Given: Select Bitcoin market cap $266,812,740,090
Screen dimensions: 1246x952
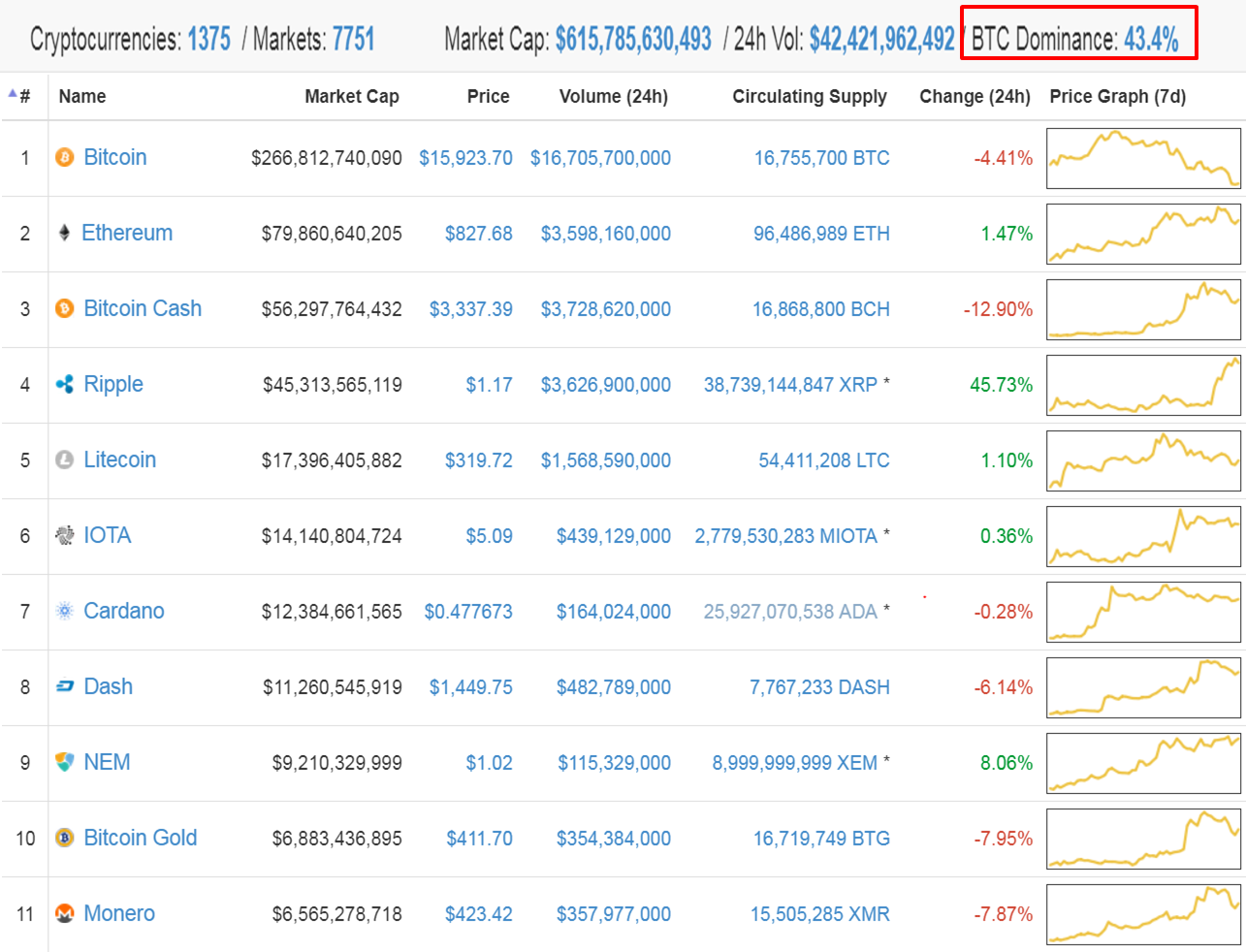Looking at the screenshot, I should pyautogui.click(x=327, y=158).
